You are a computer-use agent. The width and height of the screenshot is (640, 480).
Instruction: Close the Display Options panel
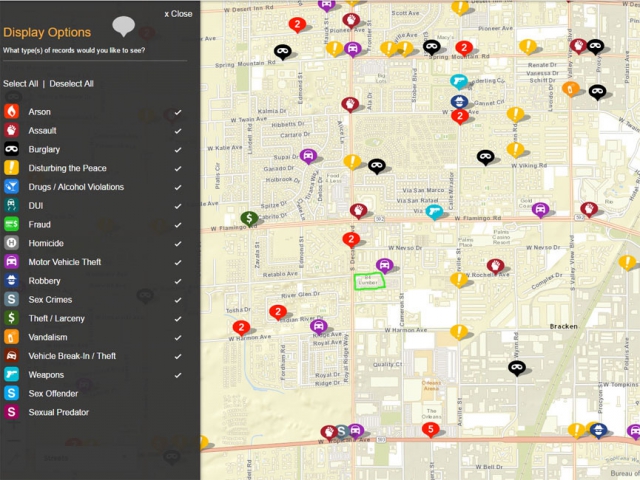(x=178, y=14)
